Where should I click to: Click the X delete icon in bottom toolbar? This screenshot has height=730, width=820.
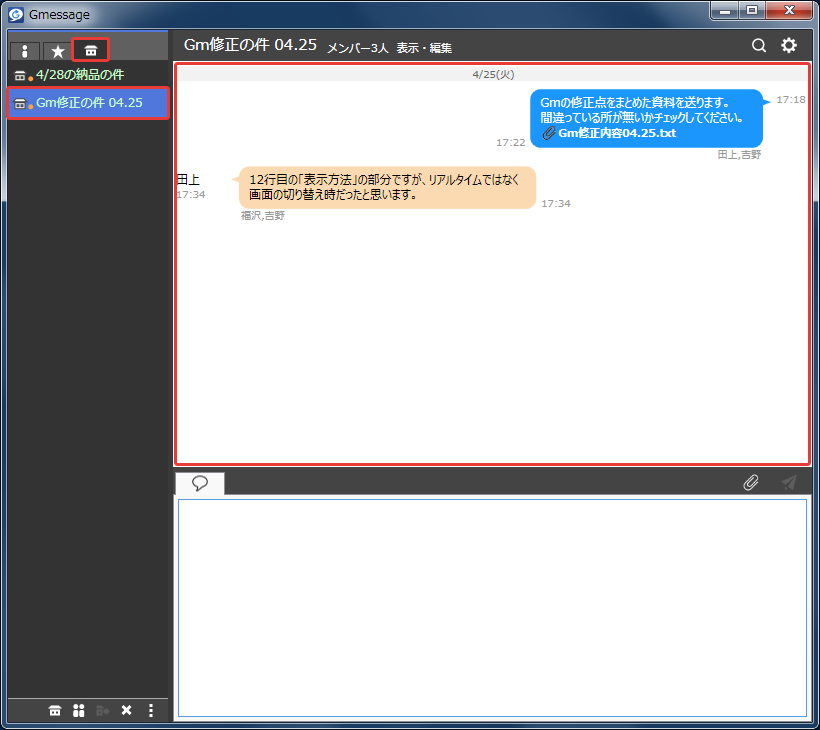coord(126,710)
